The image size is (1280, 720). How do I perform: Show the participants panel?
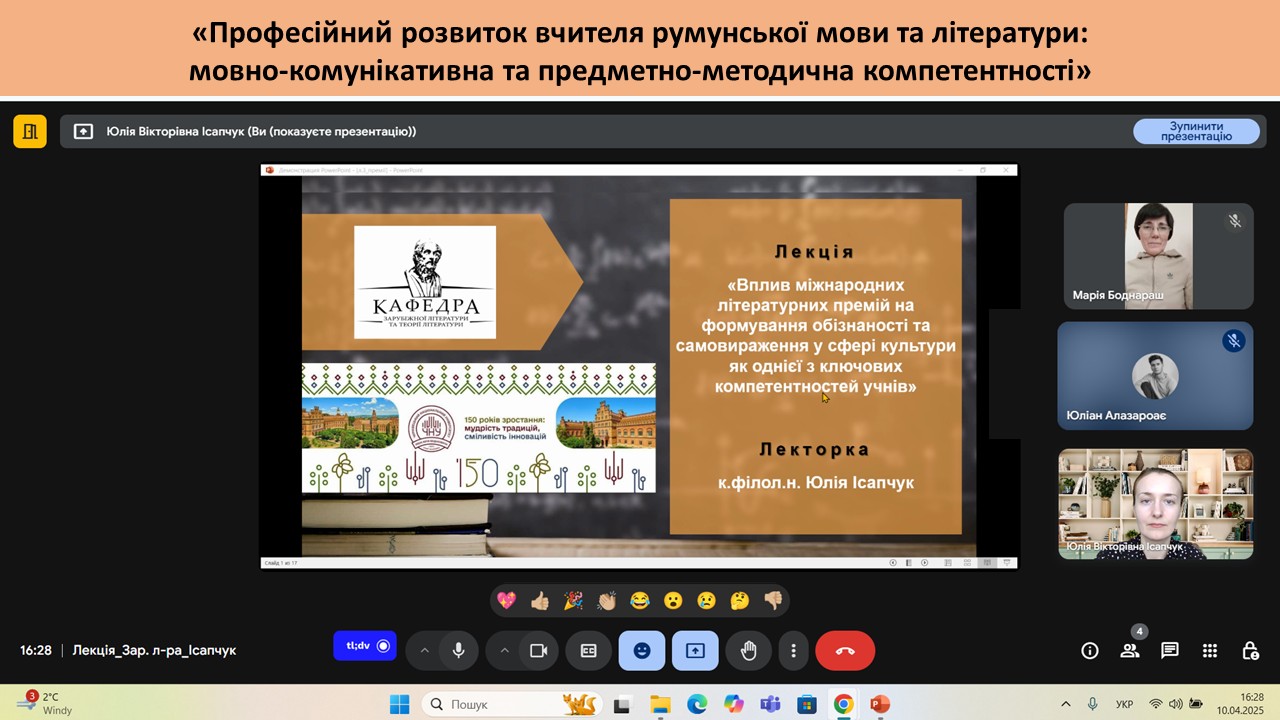point(1130,651)
